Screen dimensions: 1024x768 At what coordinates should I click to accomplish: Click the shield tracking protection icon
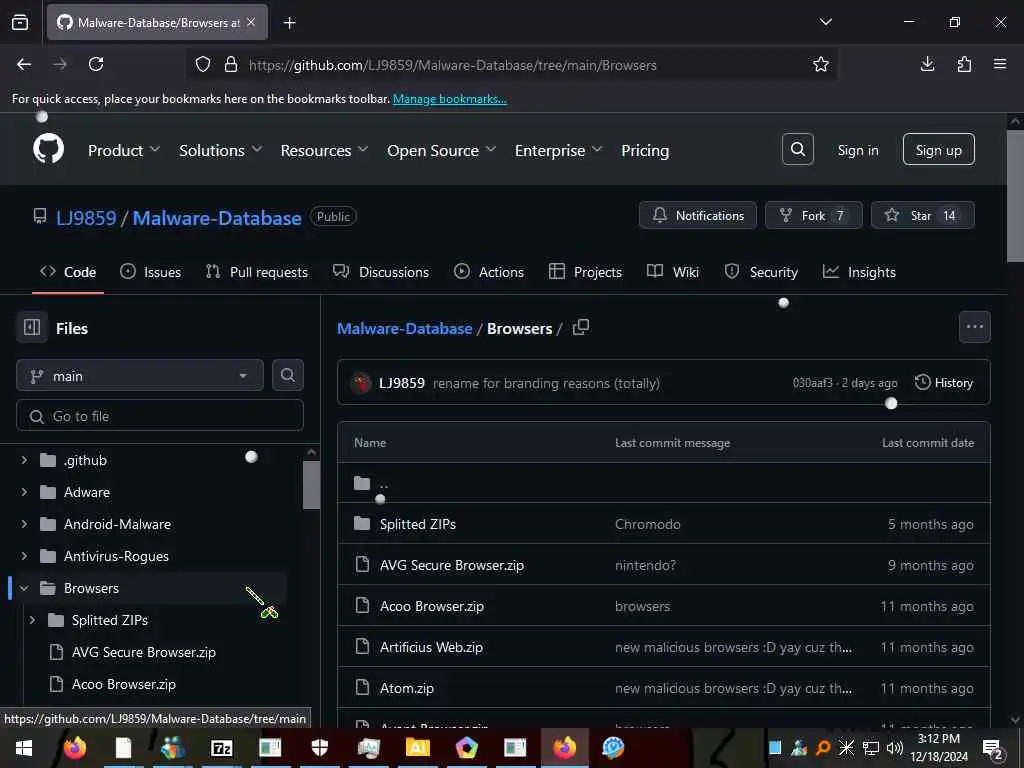click(x=203, y=65)
